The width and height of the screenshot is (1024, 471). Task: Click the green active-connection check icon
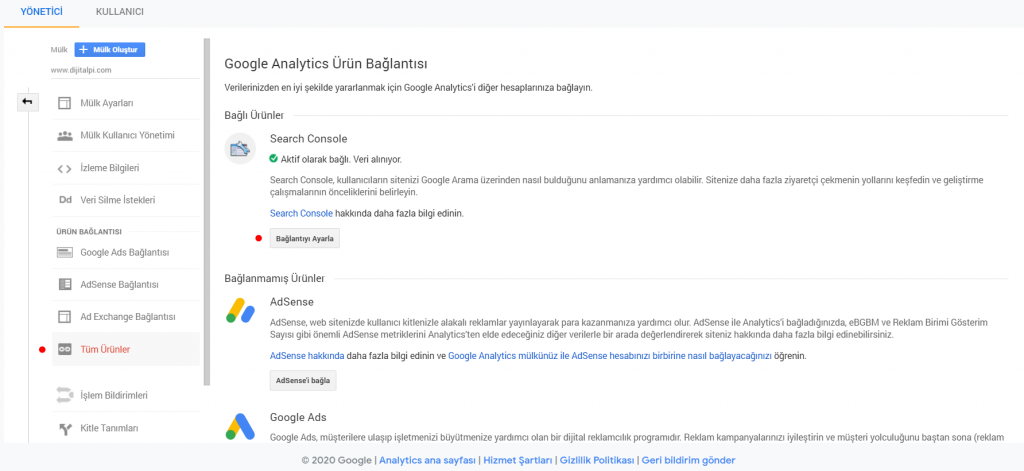tap(274, 158)
